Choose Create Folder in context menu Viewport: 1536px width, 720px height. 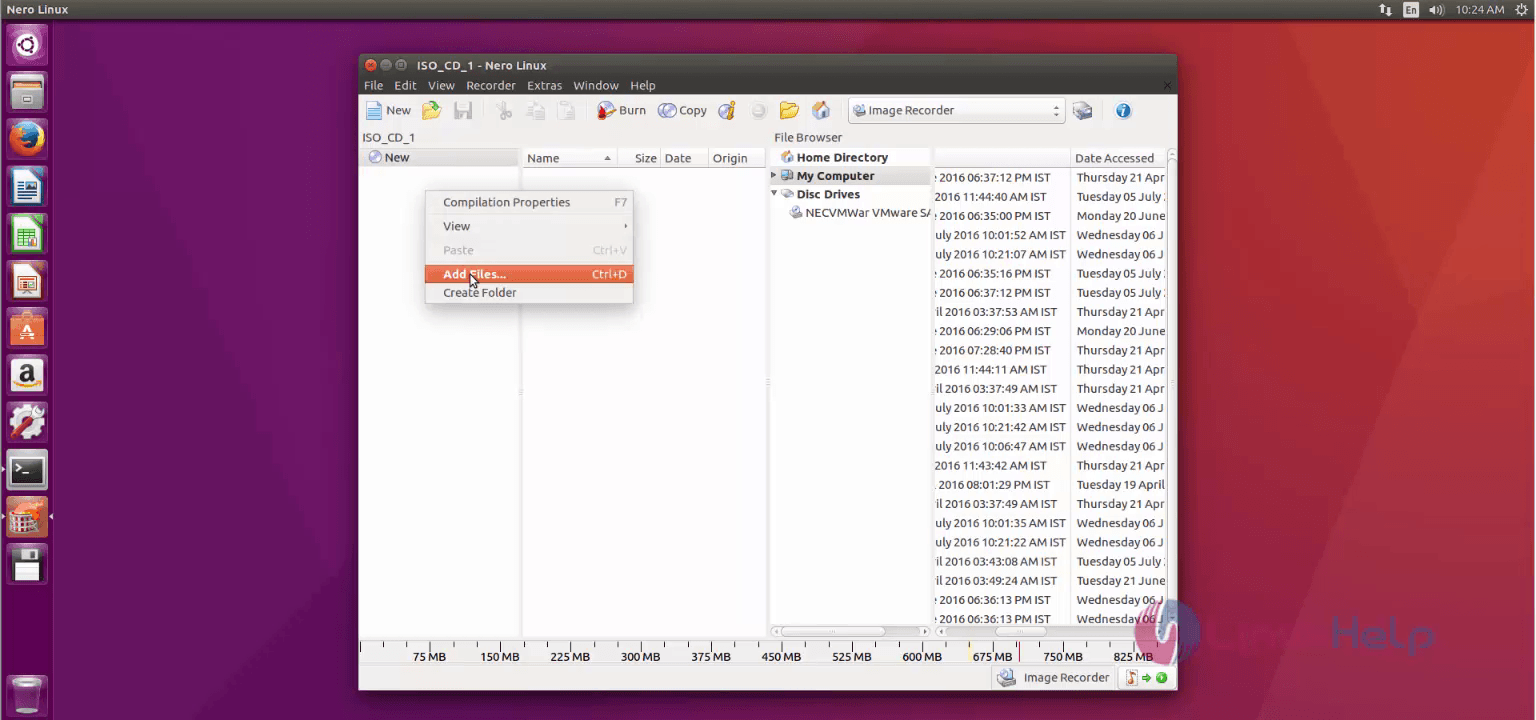(529, 293)
